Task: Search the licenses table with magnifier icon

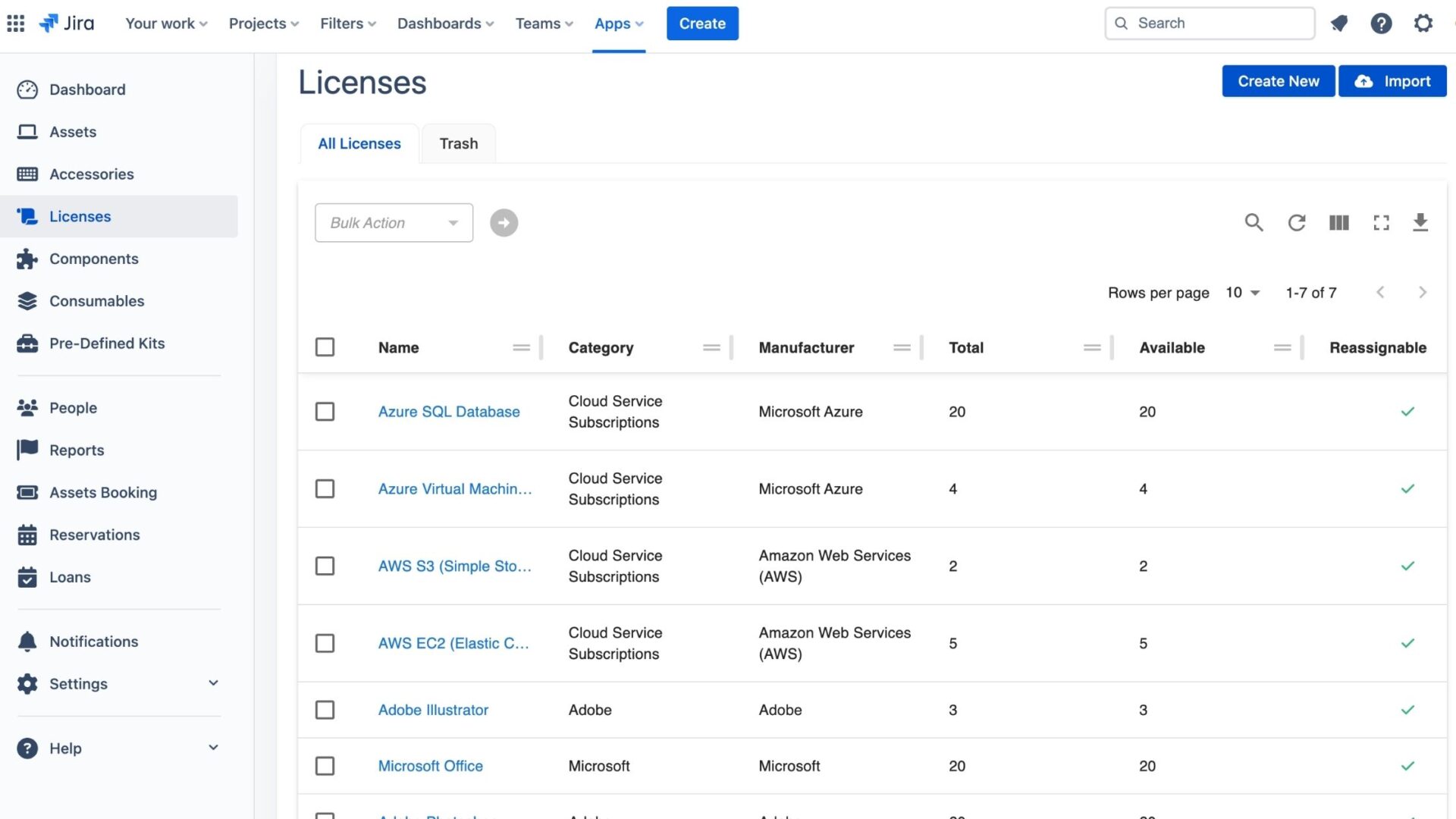Action: coord(1254,222)
